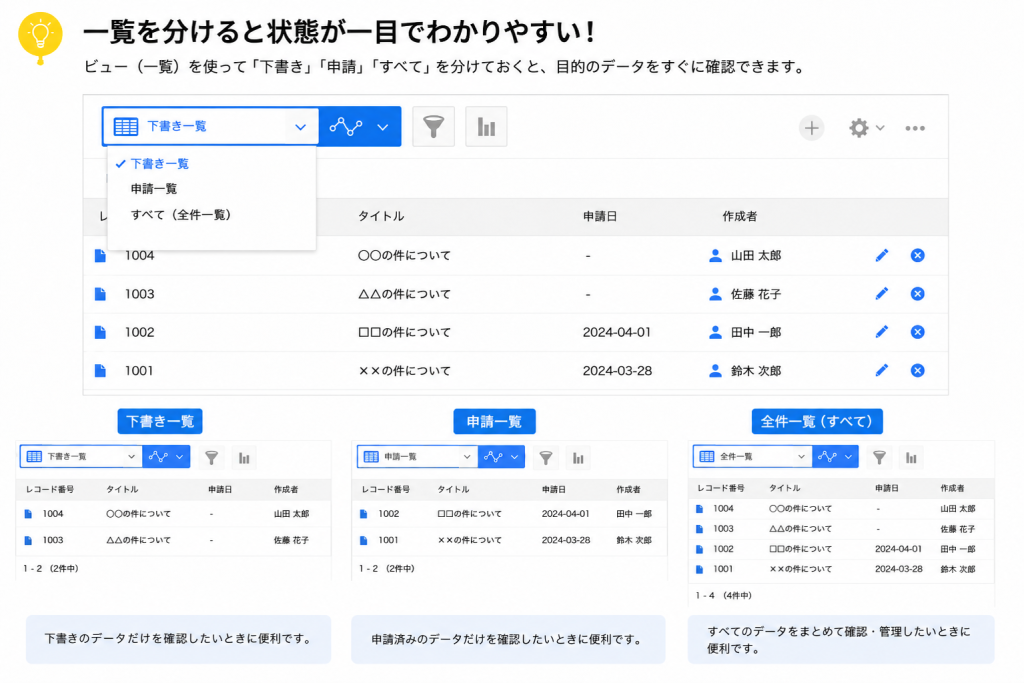Click the 2024-04-01 date in main table

click(616, 332)
